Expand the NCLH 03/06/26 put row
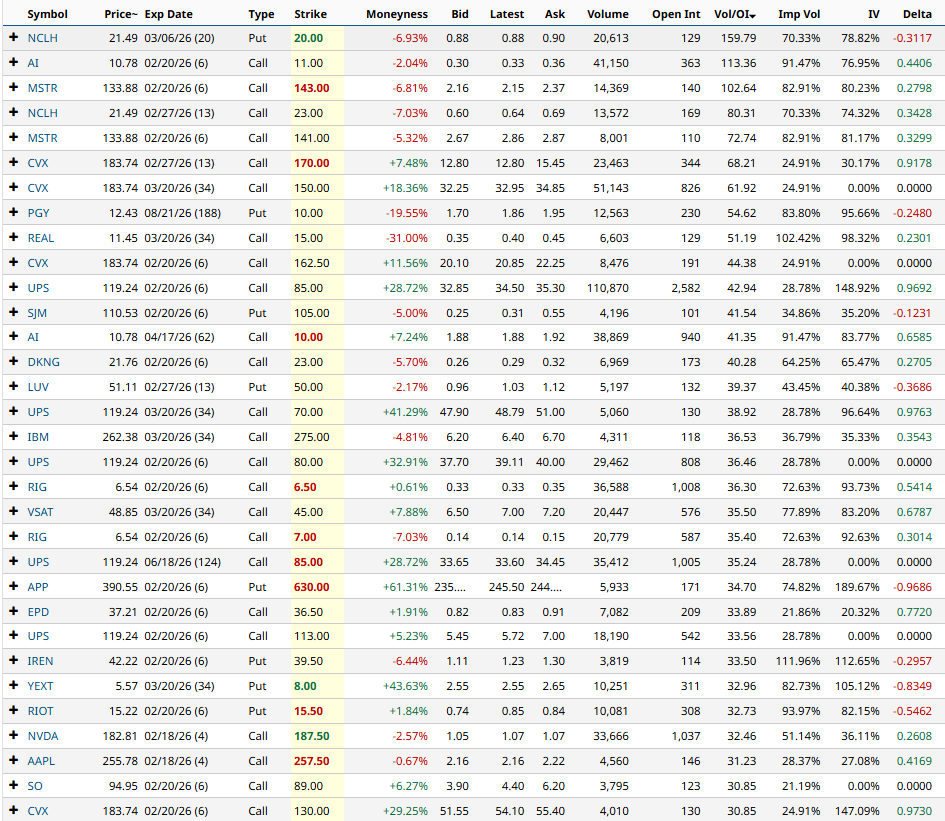945x821 pixels. 13,37
